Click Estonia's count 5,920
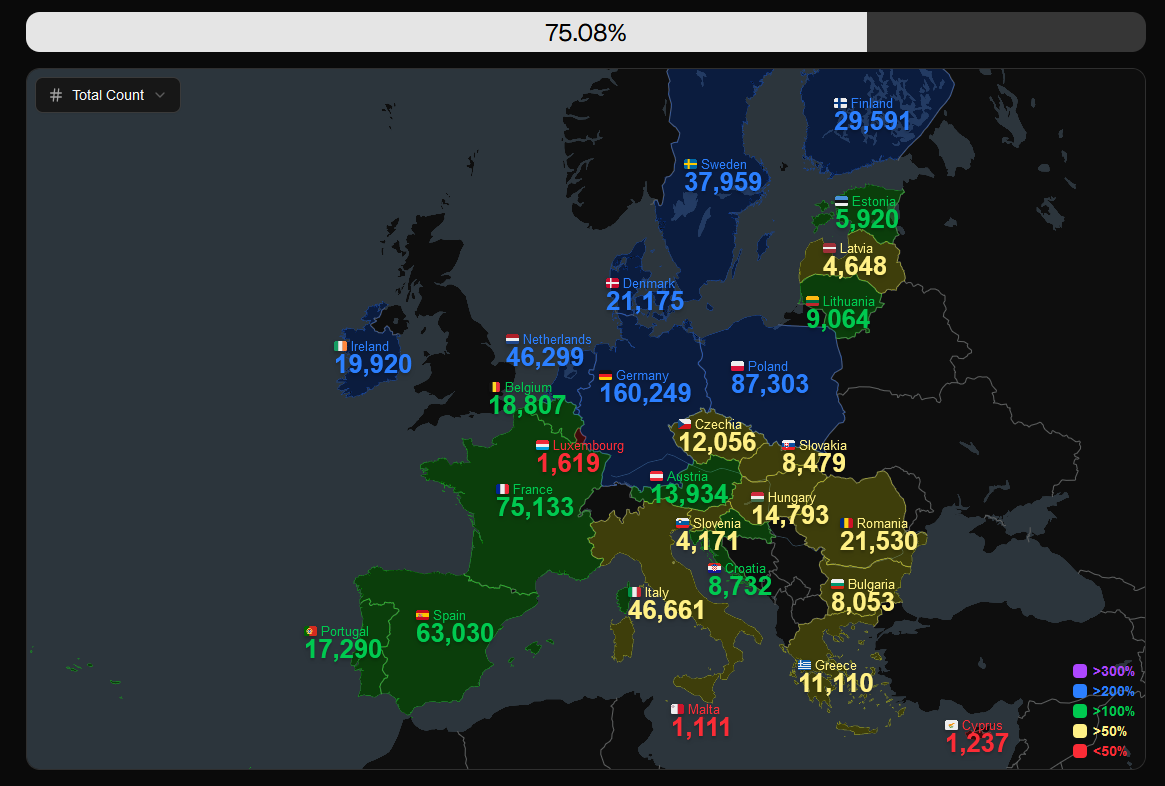 [x=867, y=219]
